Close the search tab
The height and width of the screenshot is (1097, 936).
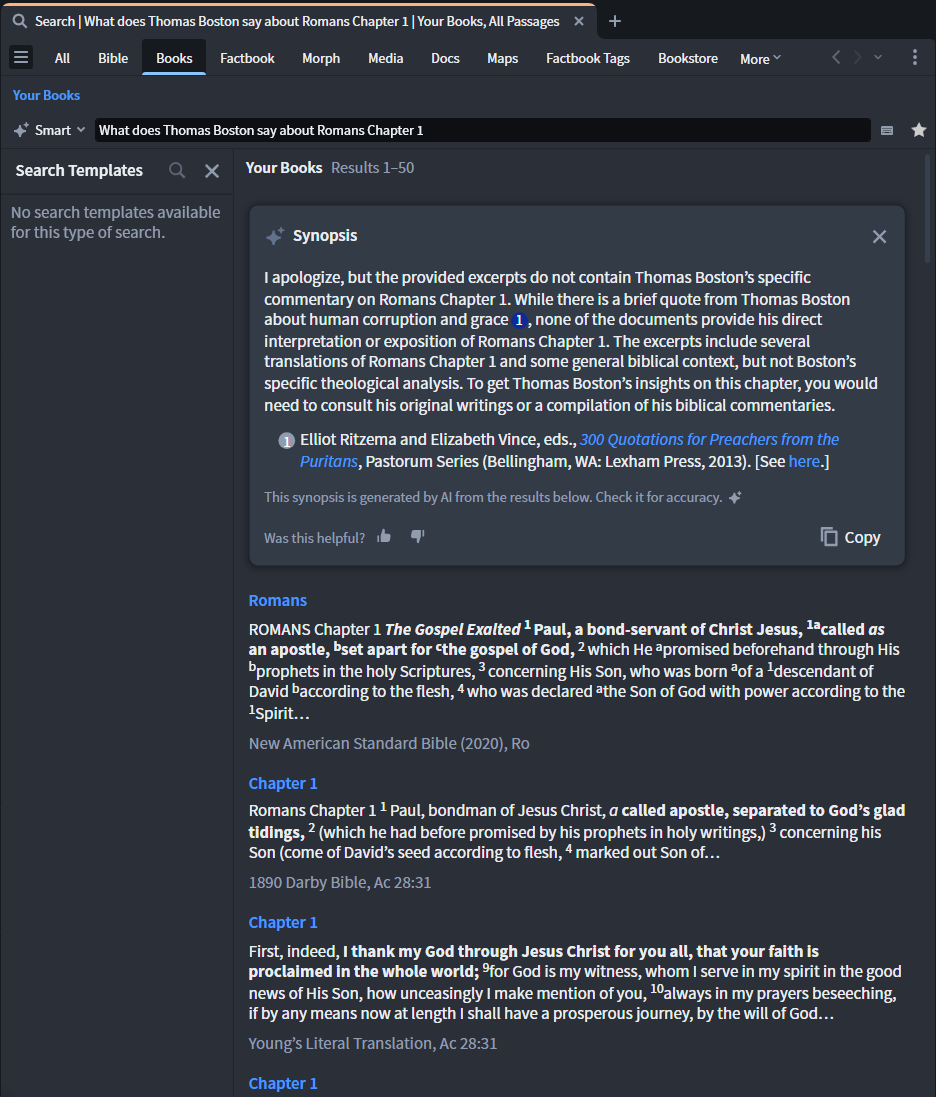[579, 22]
